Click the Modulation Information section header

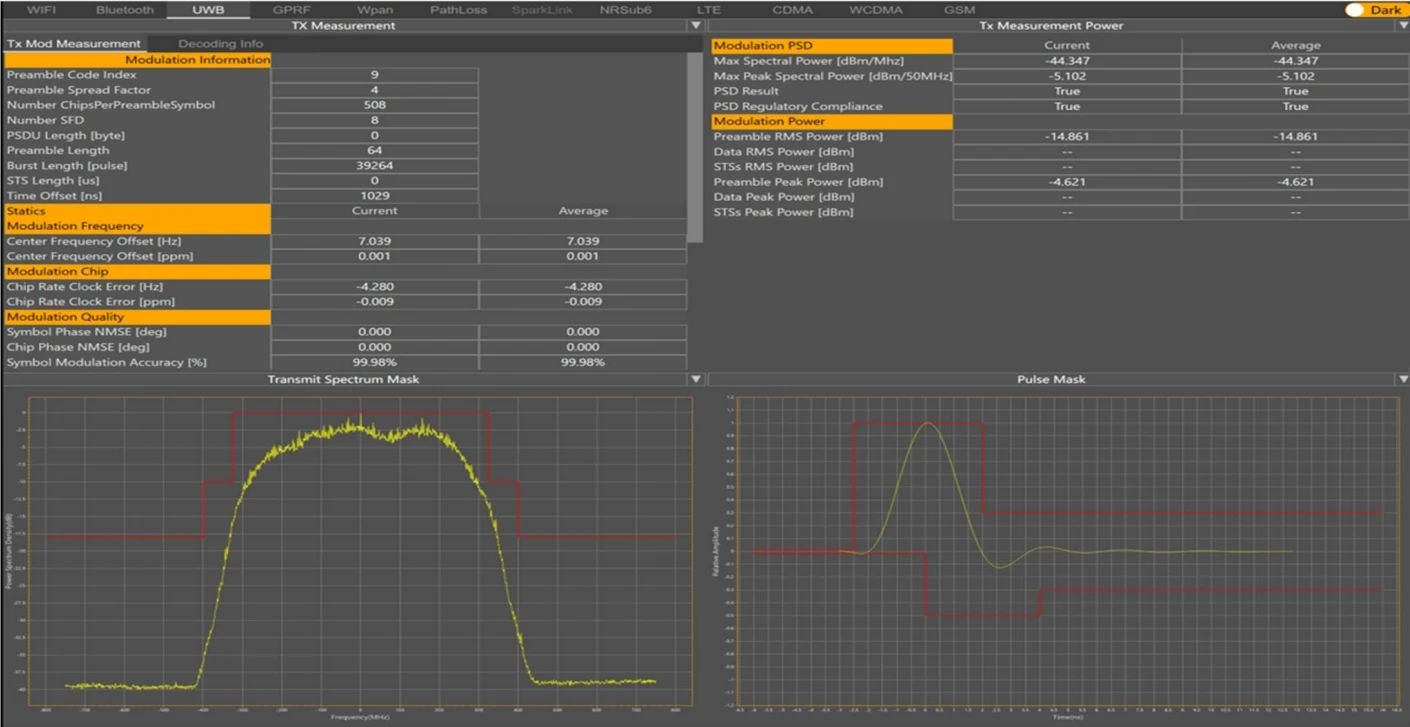coord(137,60)
